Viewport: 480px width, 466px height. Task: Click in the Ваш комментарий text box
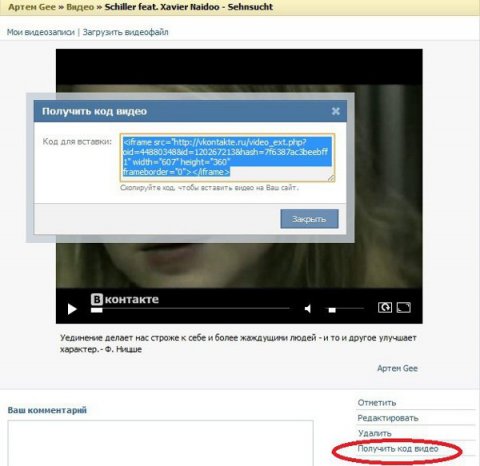(160, 443)
